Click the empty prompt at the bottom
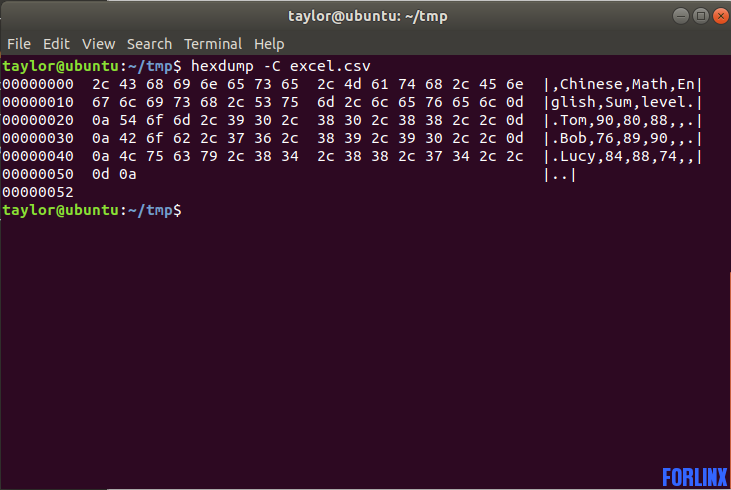Image resolution: width=731 pixels, height=490 pixels. pyautogui.click(x=92, y=210)
